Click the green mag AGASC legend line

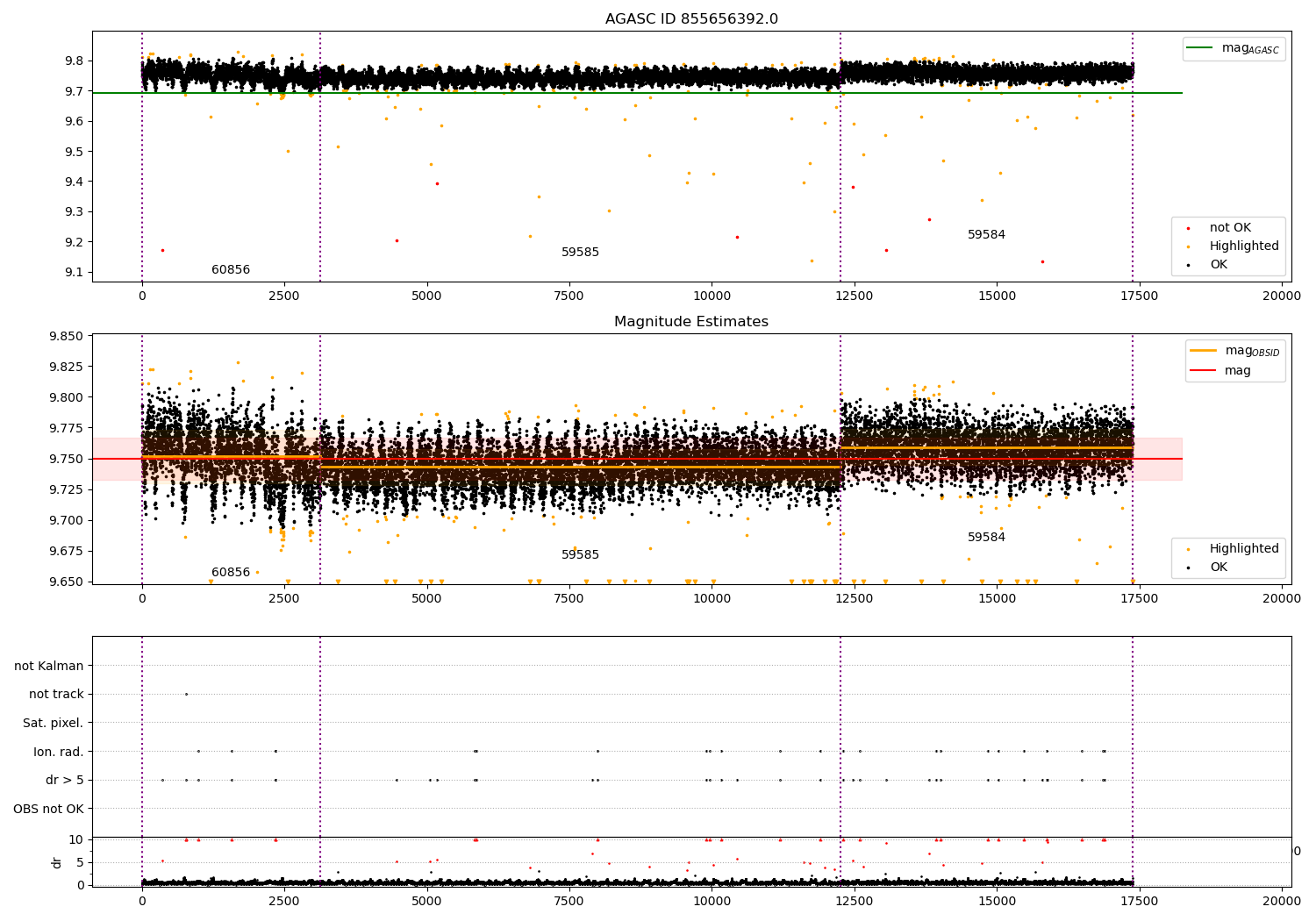tap(1199, 48)
